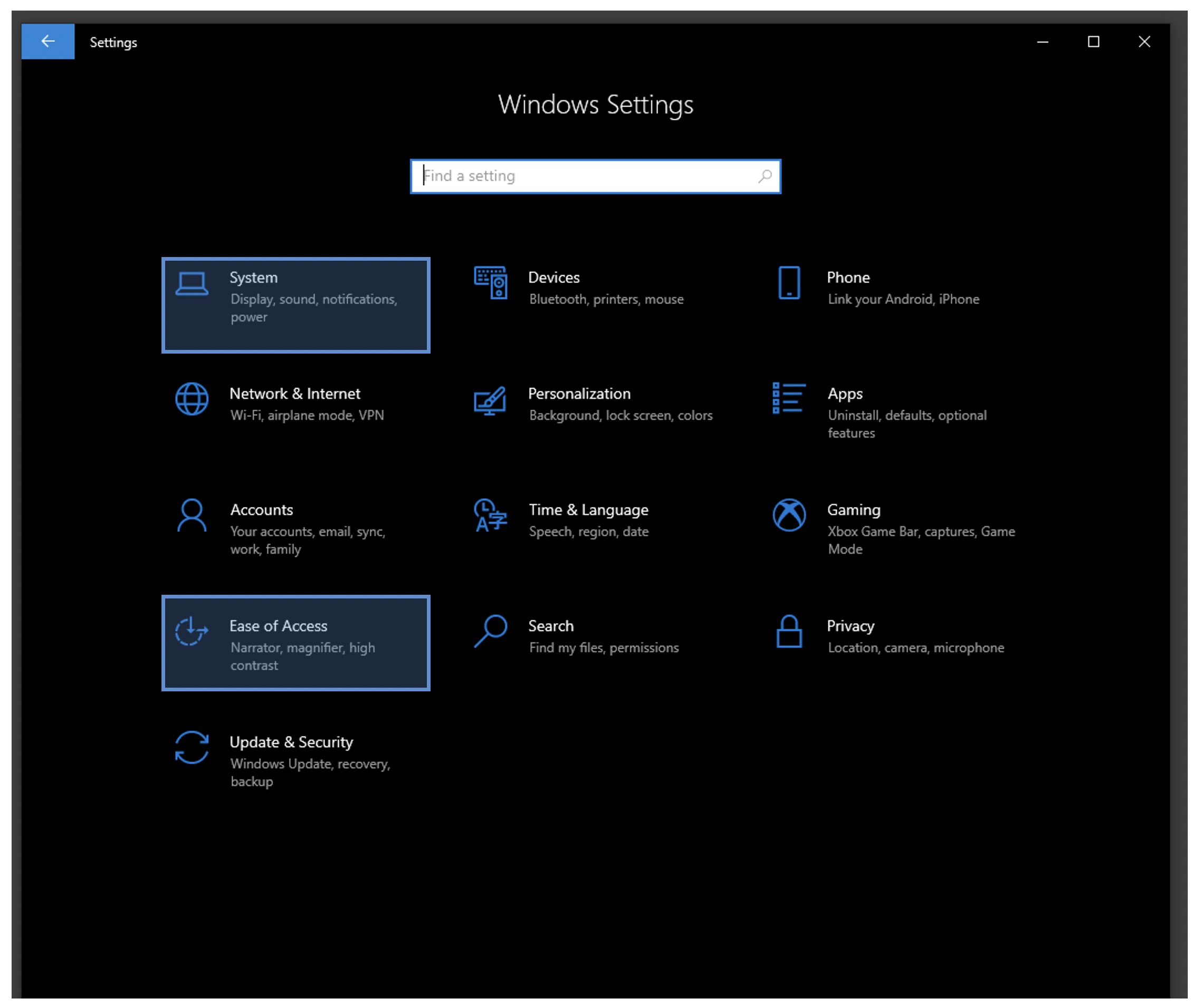Click the Search magnifier category icon
Viewport: 1202px width, 1008px height.
click(x=491, y=632)
